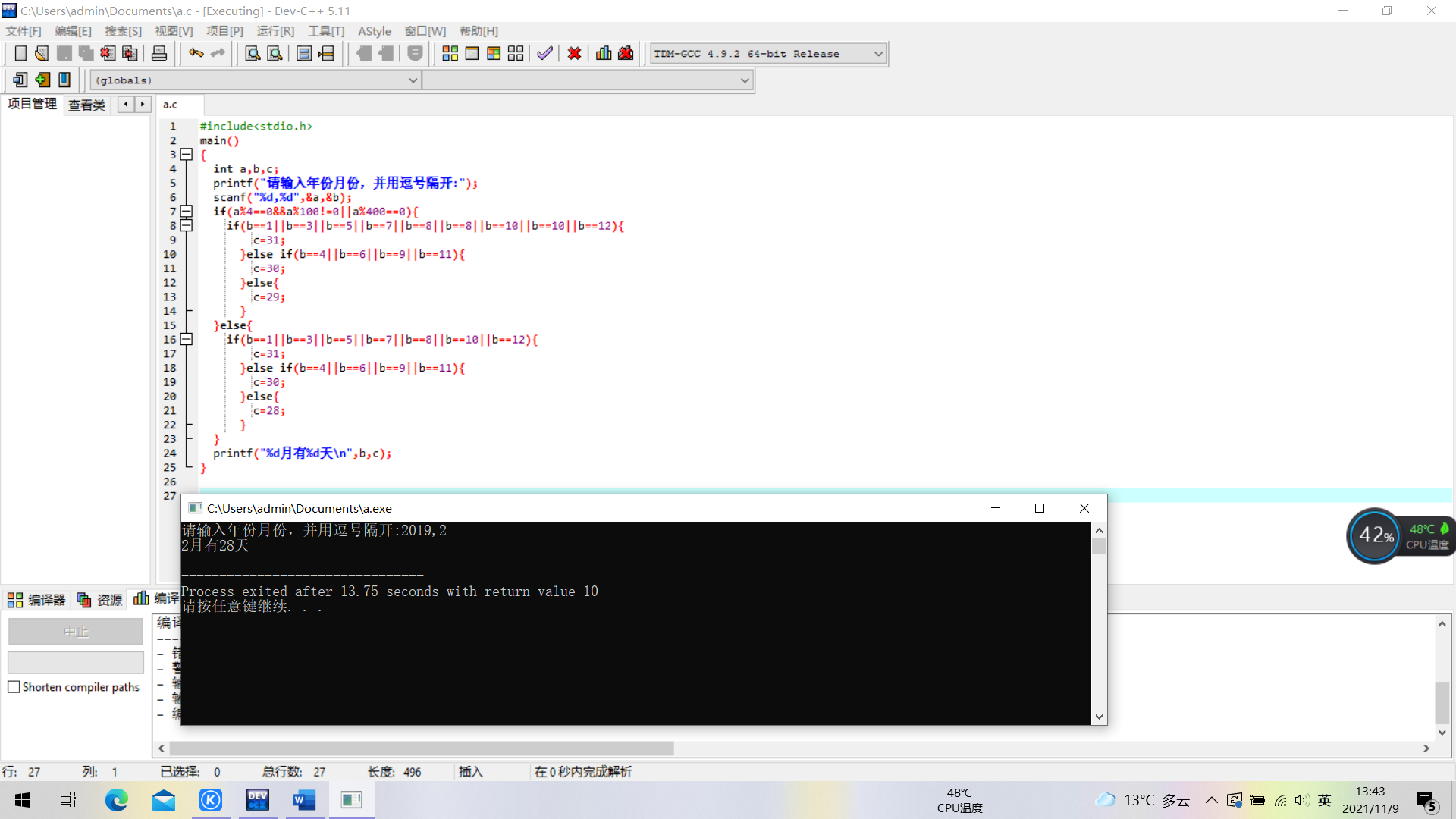Click the console window vertical scrollbar down arrow
Screen dimensions: 1456x819
point(1099,717)
